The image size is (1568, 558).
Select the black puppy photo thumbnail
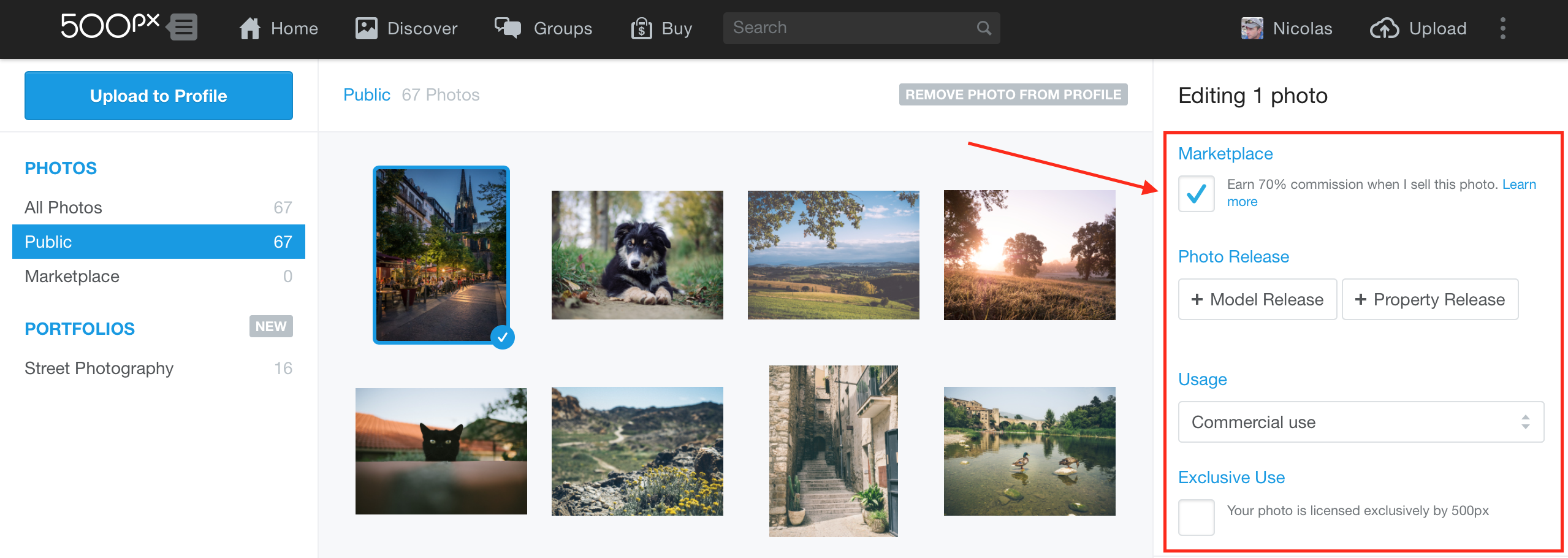point(636,255)
